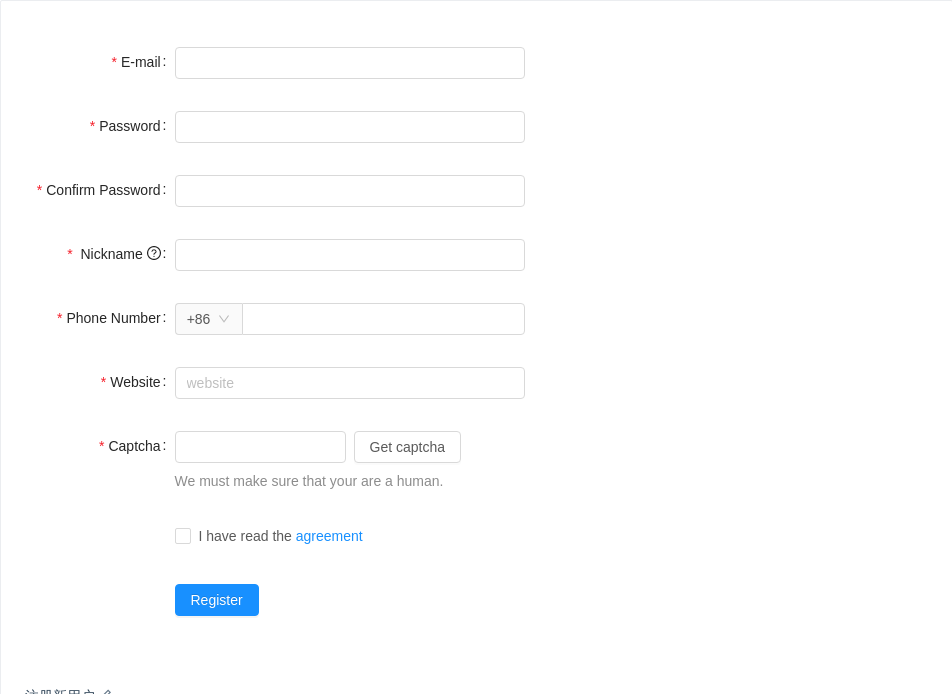This screenshot has height=694, width=952.
Task: Focus the Password input field
Action: point(350,127)
